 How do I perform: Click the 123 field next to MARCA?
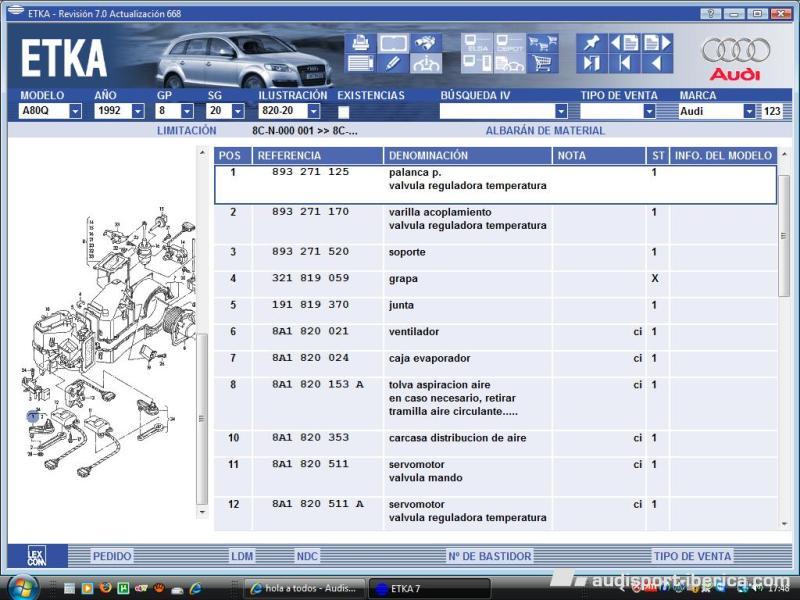click(772, 111)
